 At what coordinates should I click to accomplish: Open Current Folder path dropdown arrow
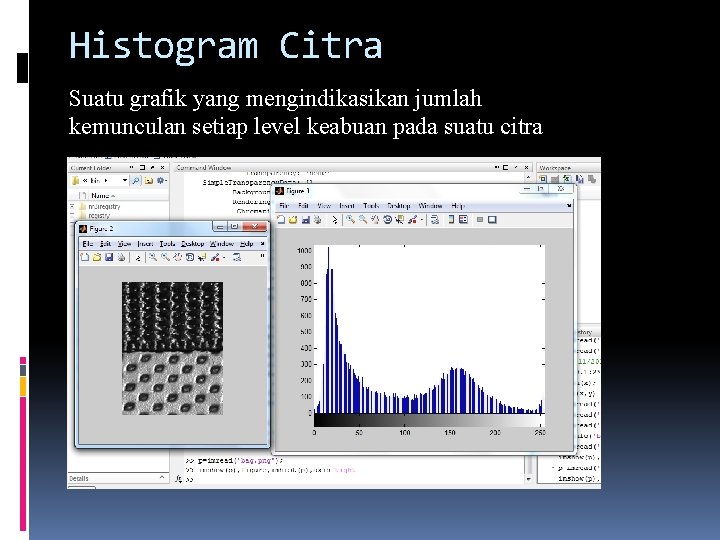pyautogui.click(x=124, y=180)
